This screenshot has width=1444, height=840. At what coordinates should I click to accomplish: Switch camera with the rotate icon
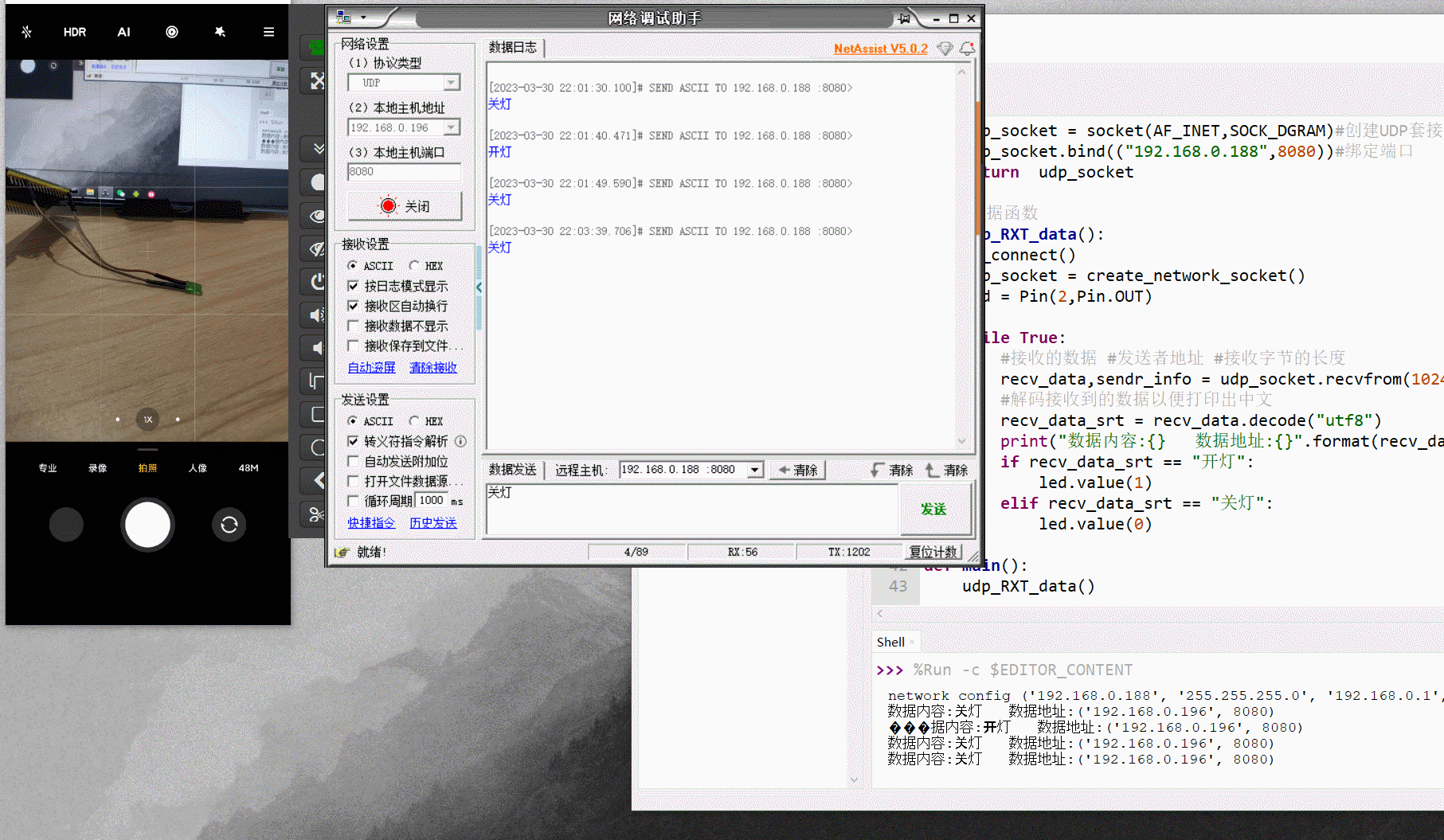coord(229,525)
